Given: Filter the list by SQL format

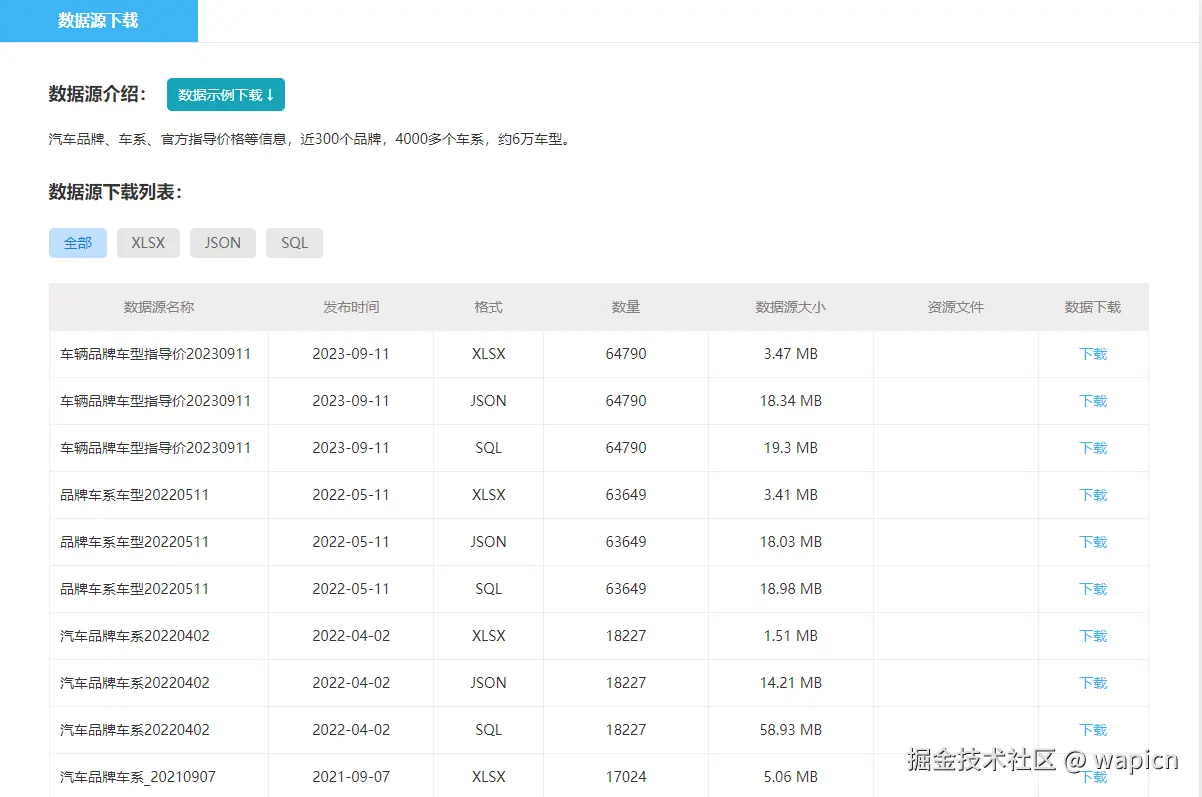Looking at the screenshot, I should coord(294,242).
